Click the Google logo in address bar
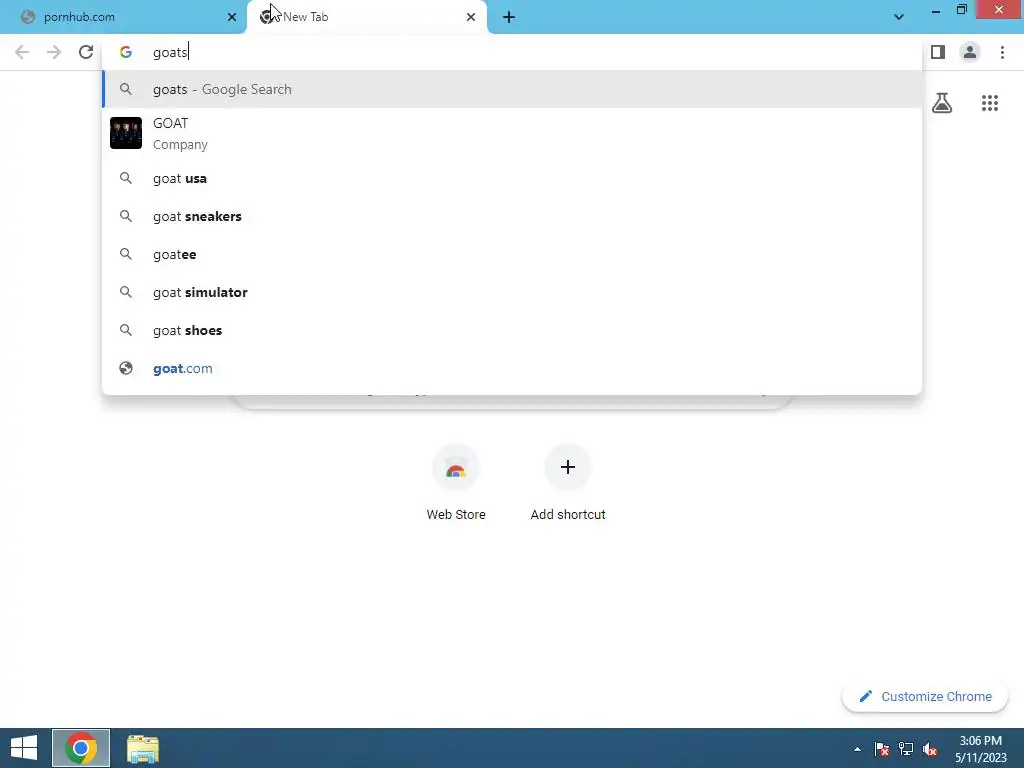Image resolution: width=1024 pixels, height=768 pixels. pyautogui.click(x=125, y=52)
